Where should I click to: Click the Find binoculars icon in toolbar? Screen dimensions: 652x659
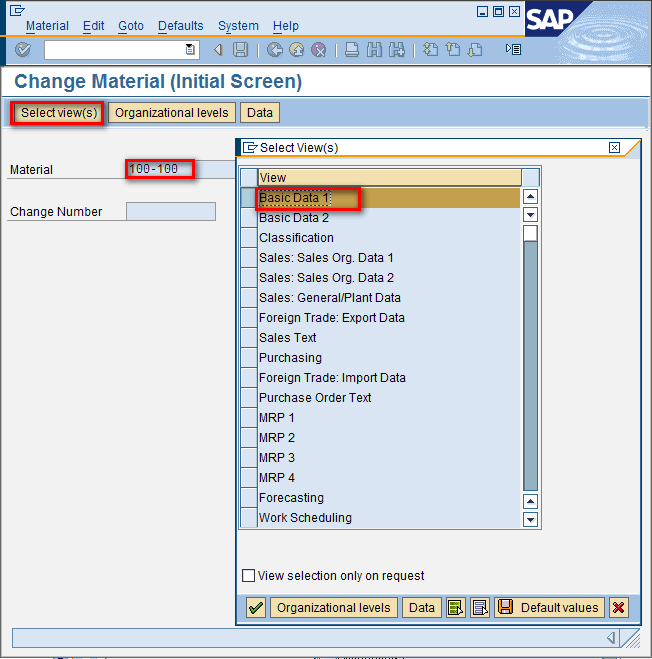tap(375, 50)
